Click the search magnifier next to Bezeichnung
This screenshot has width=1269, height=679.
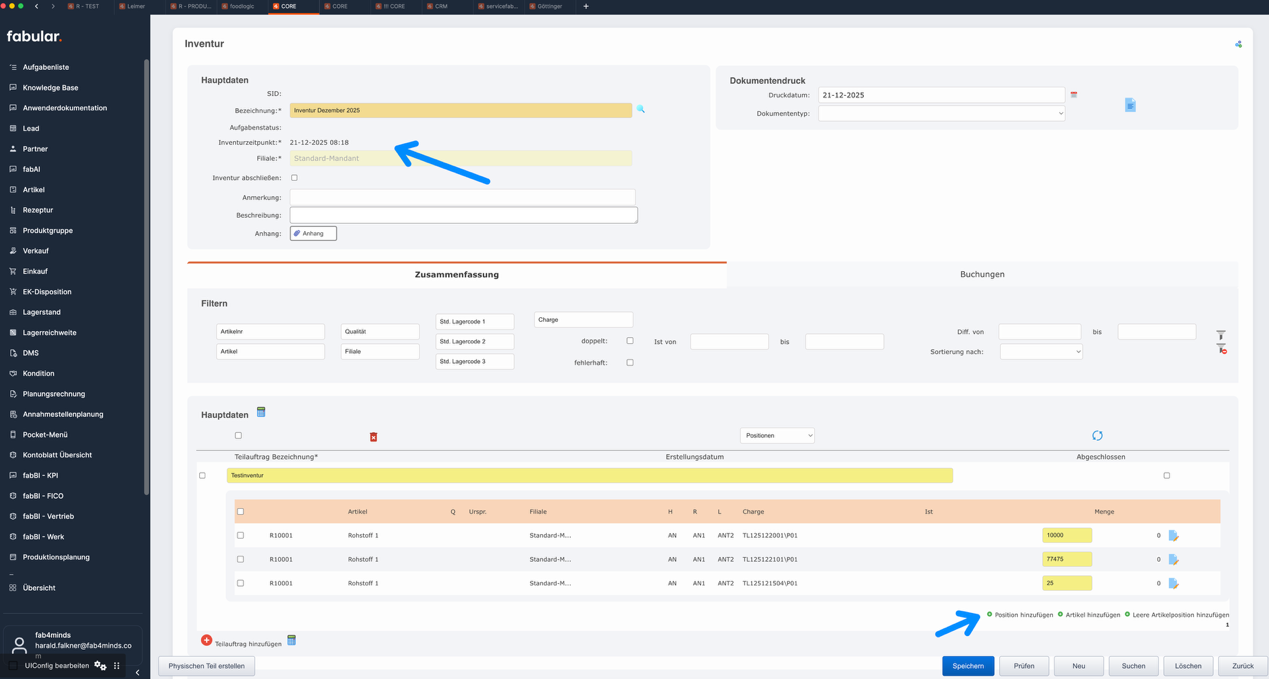[x=641, y=109]
